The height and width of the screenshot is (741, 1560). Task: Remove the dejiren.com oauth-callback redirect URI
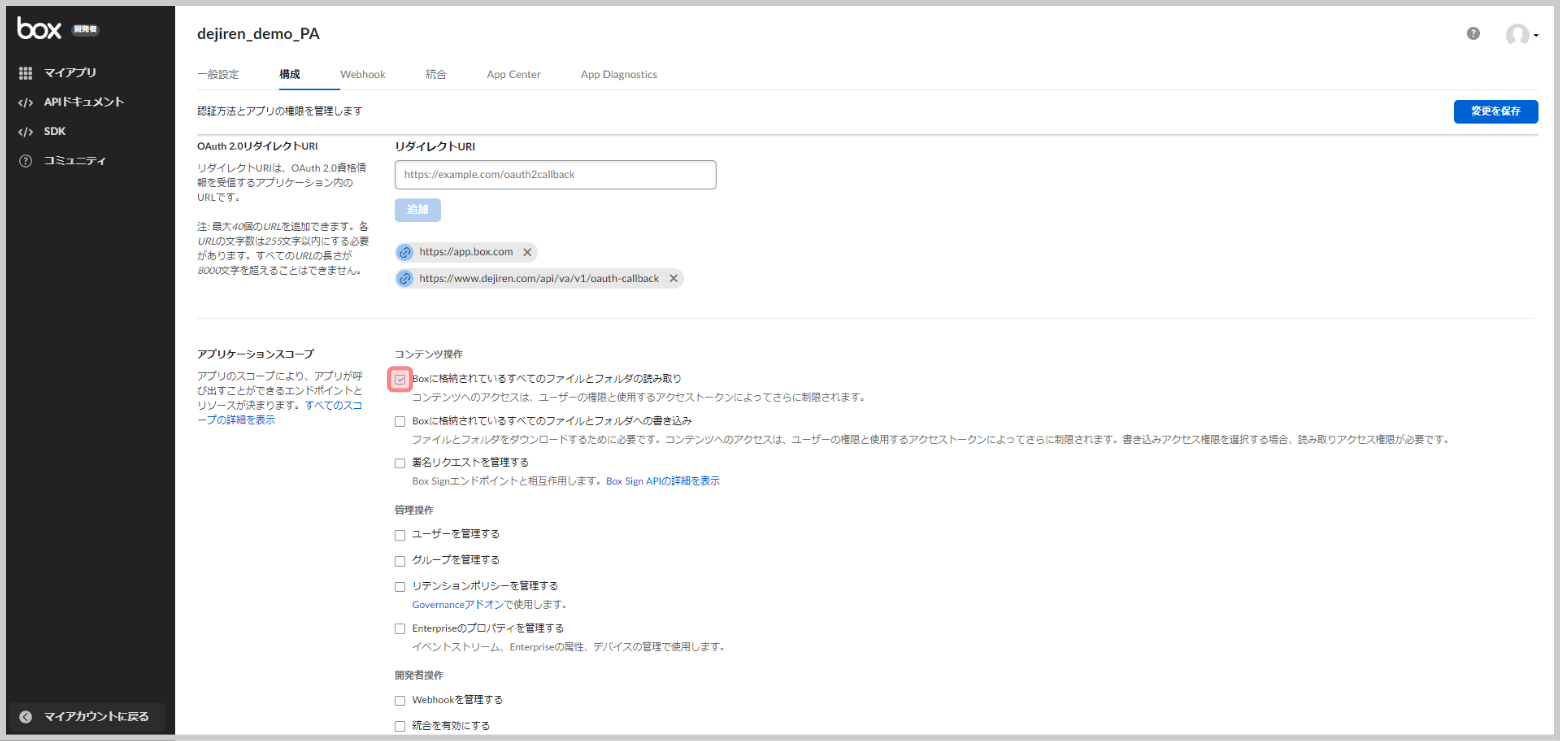pyautogui.click(x=673, y=278)
